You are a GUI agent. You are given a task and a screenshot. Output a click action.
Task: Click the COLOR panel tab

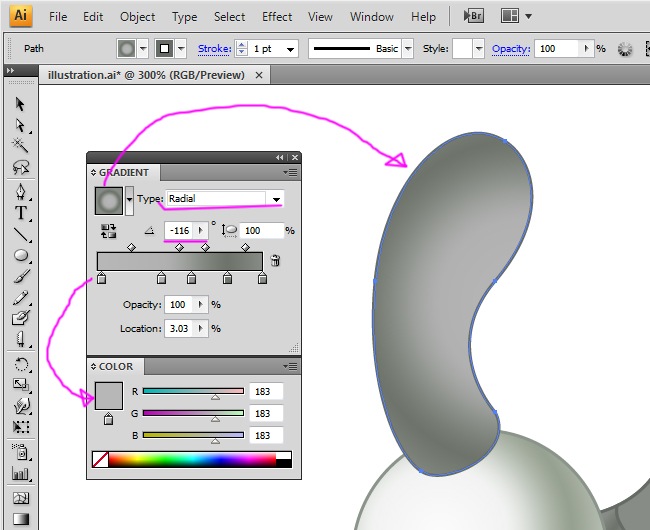(x=116, y=366)
